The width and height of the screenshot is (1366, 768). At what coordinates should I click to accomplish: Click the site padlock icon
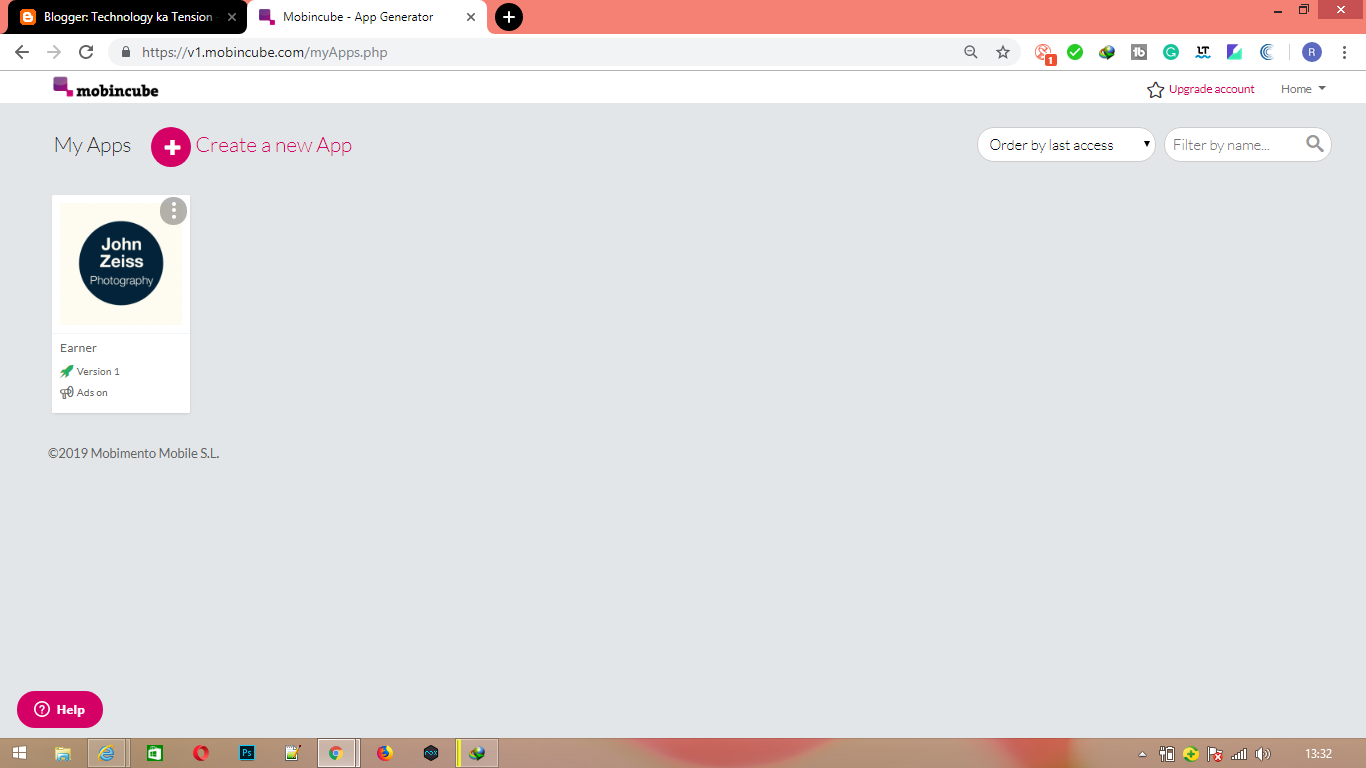coord(126,53)
